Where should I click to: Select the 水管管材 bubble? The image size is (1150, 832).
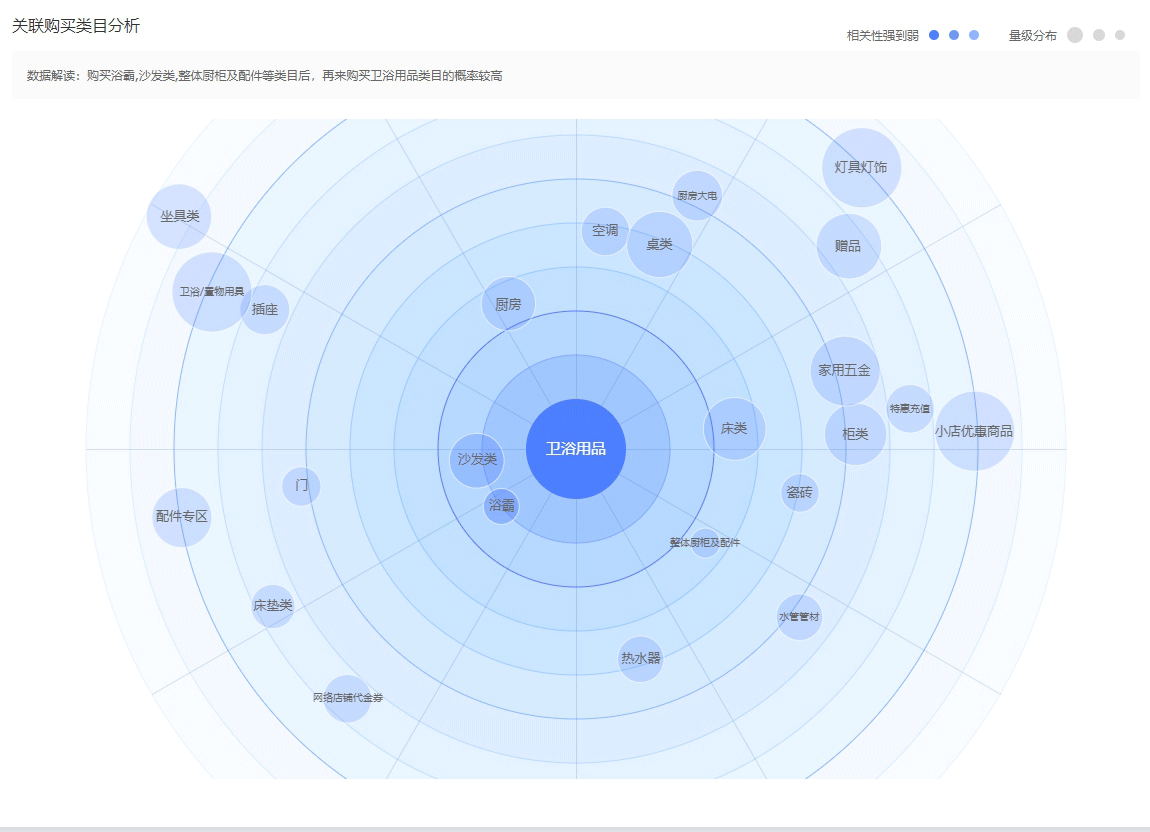tap(799, 617)
